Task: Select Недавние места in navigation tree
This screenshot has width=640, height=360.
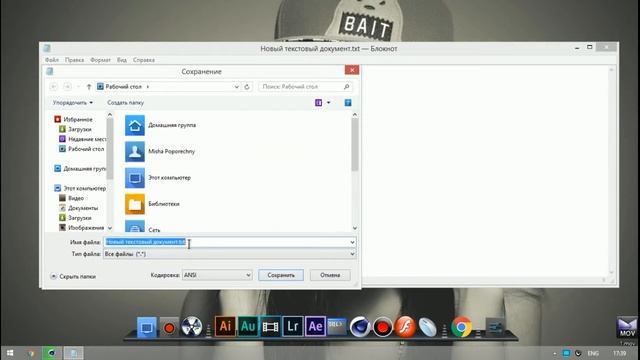Action: tap(82, 139)
